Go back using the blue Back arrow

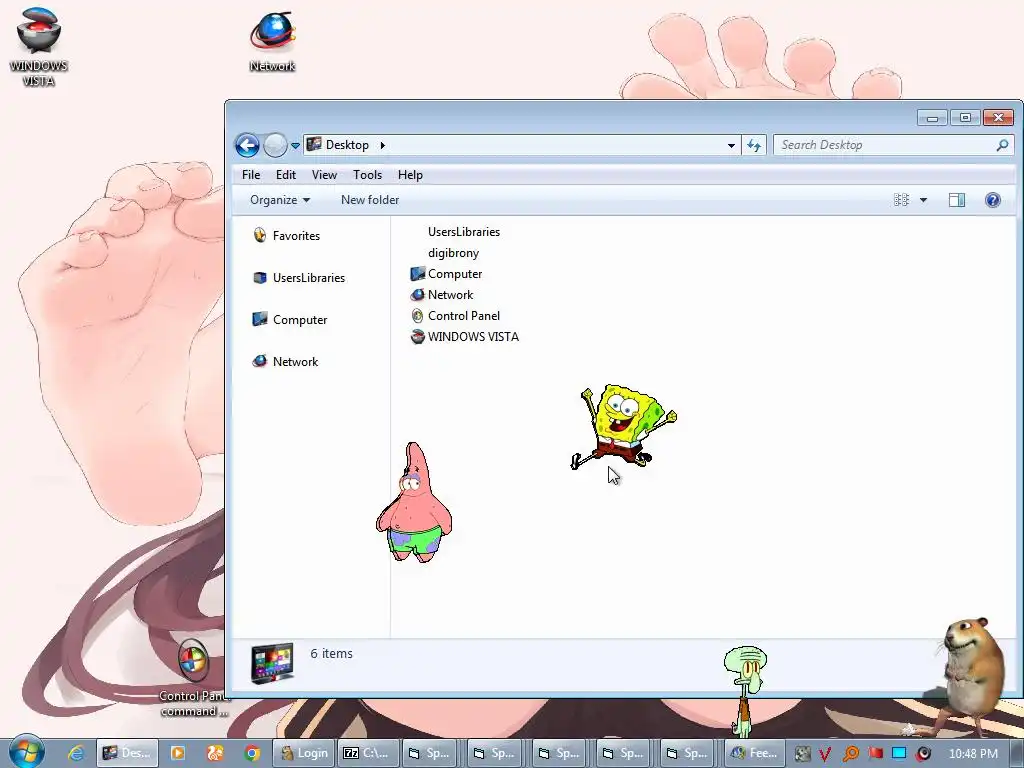[248, 145]
